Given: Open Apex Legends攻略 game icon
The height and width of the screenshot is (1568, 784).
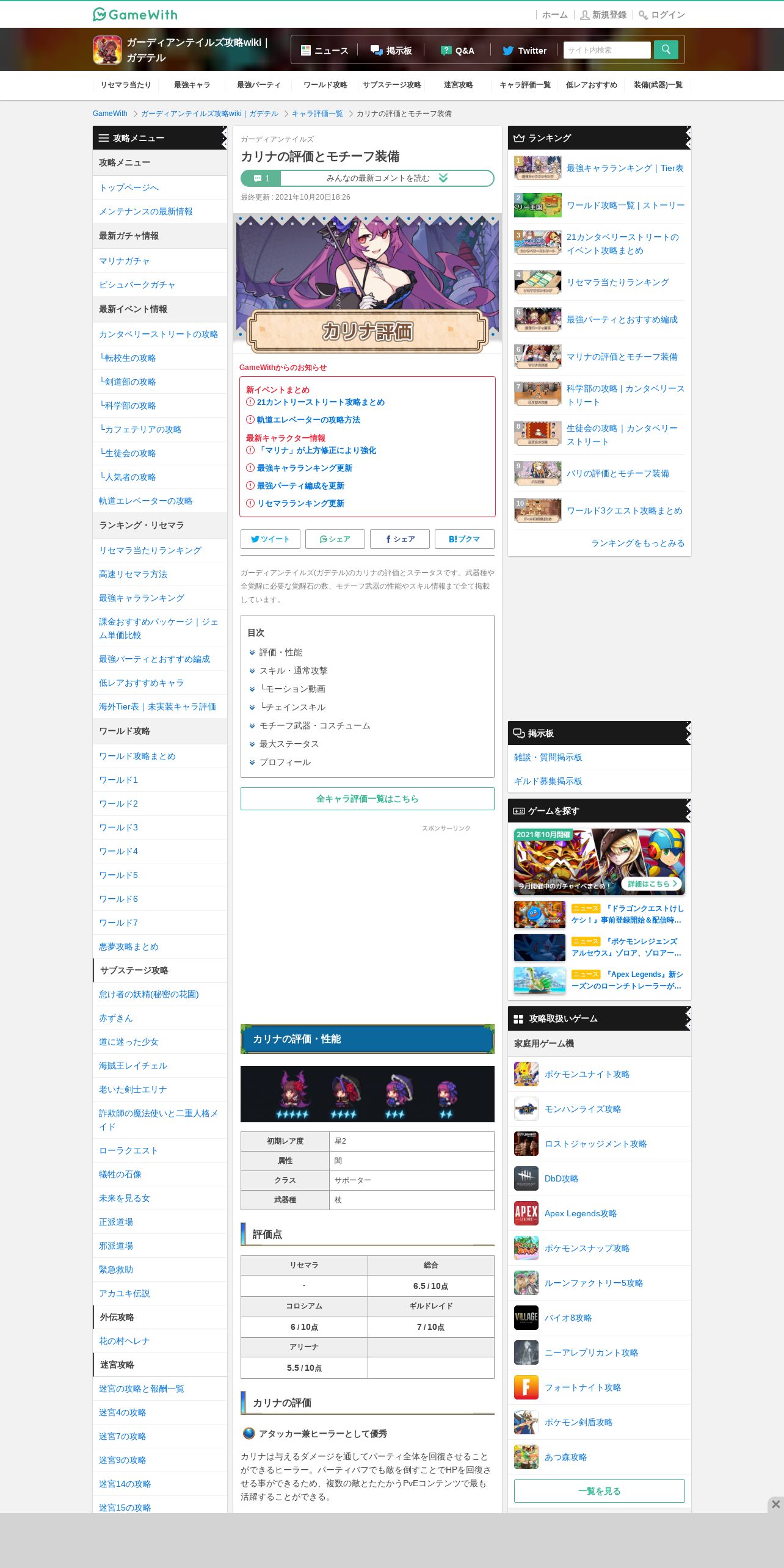Looking at the screenshot, I should point(526,1213).
